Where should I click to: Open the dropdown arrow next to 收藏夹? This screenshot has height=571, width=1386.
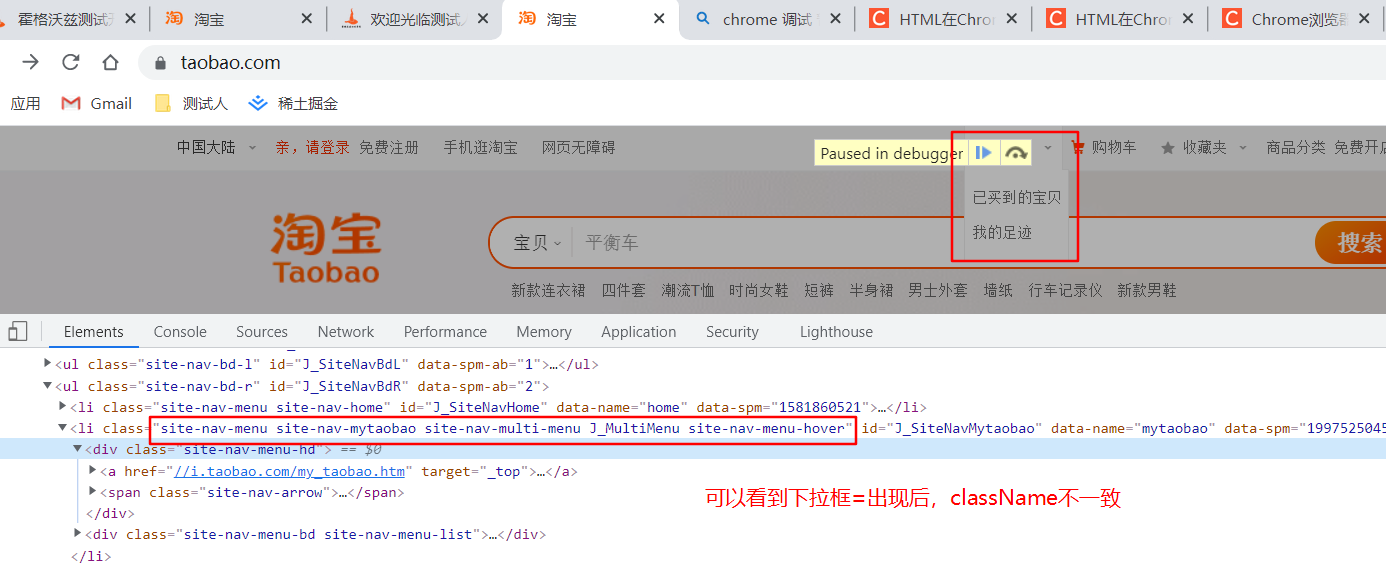tap(1243, 148)
